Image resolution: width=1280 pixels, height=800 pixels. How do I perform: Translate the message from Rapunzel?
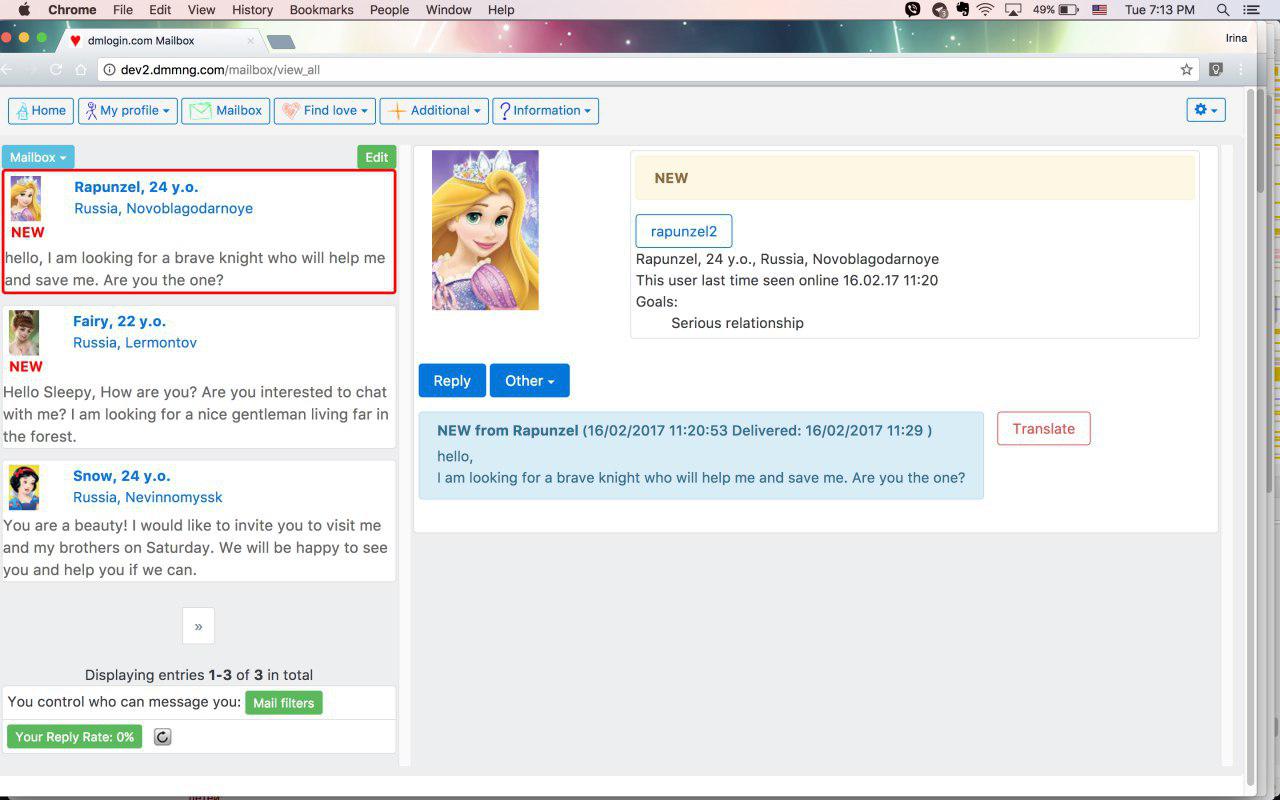[1044, 429]
